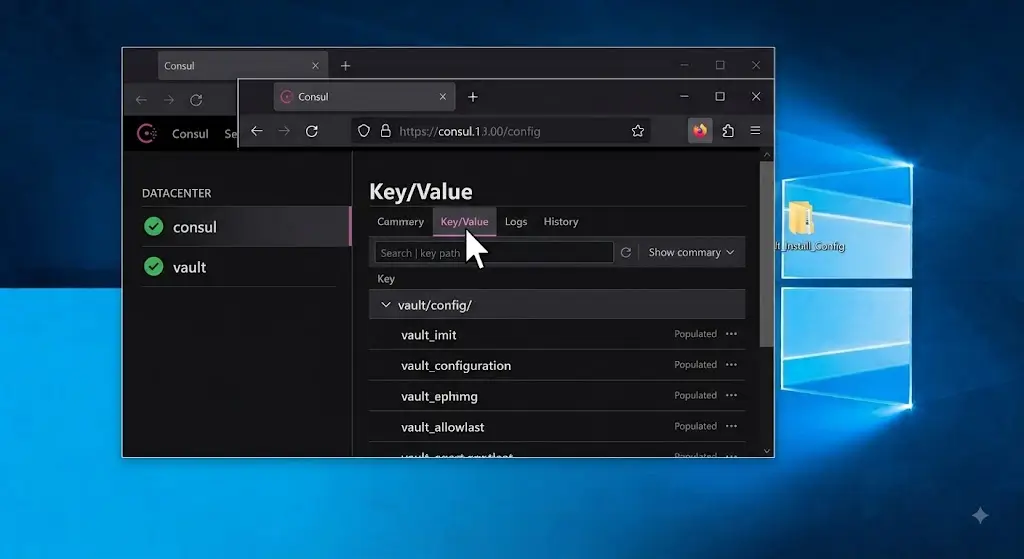Collapse the vault/config/ folder

tap(386, 305)
